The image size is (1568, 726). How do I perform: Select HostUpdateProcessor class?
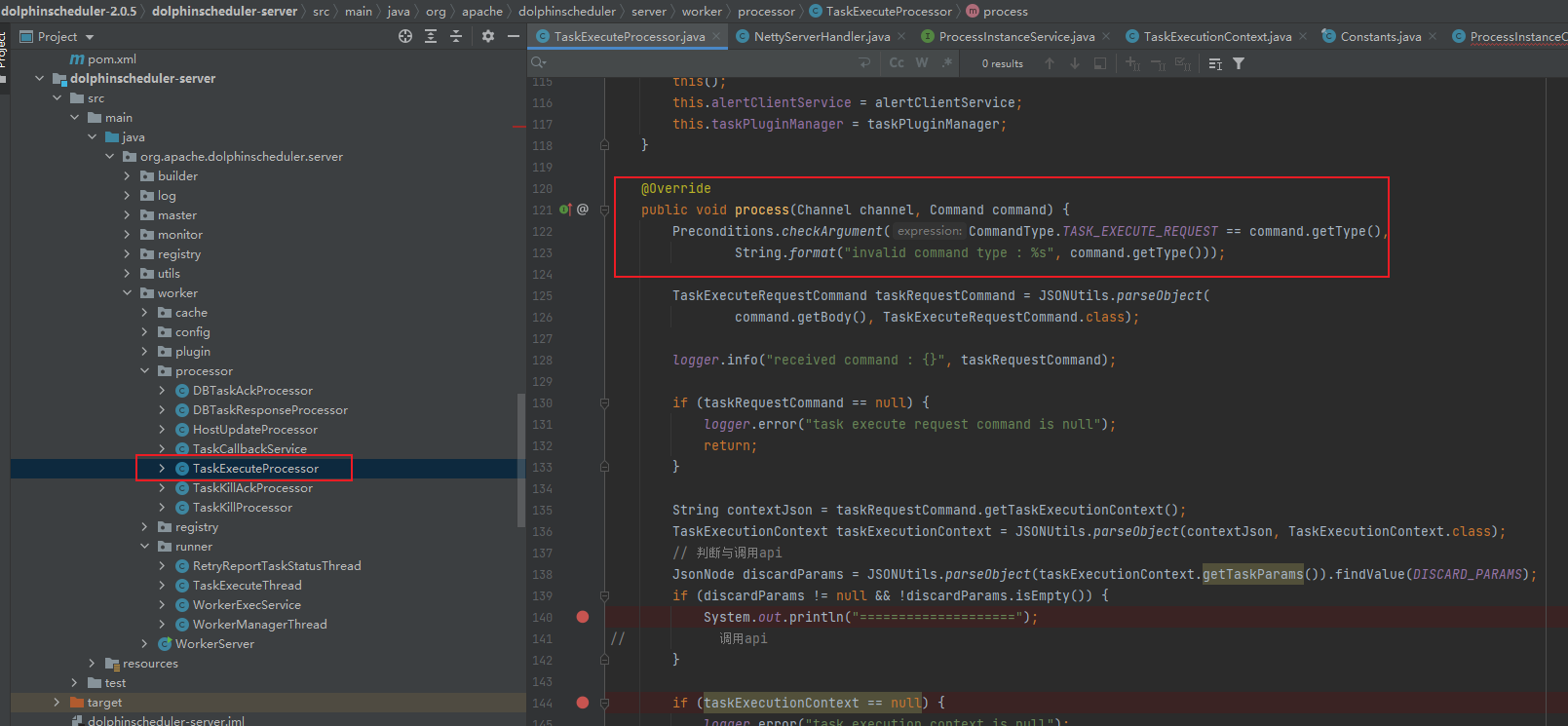pyautogui.click(x=255, y=430)
